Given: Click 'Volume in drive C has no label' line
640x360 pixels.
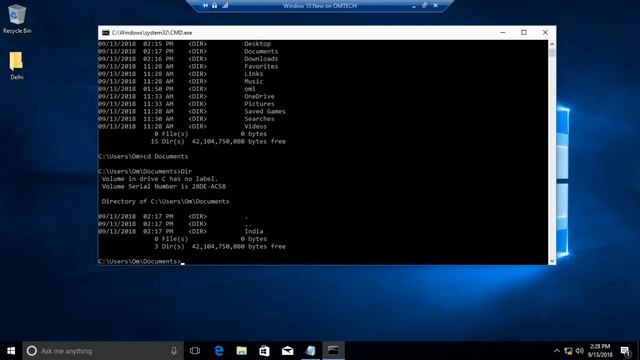Looking at the screenshot, I should (160, 179).
